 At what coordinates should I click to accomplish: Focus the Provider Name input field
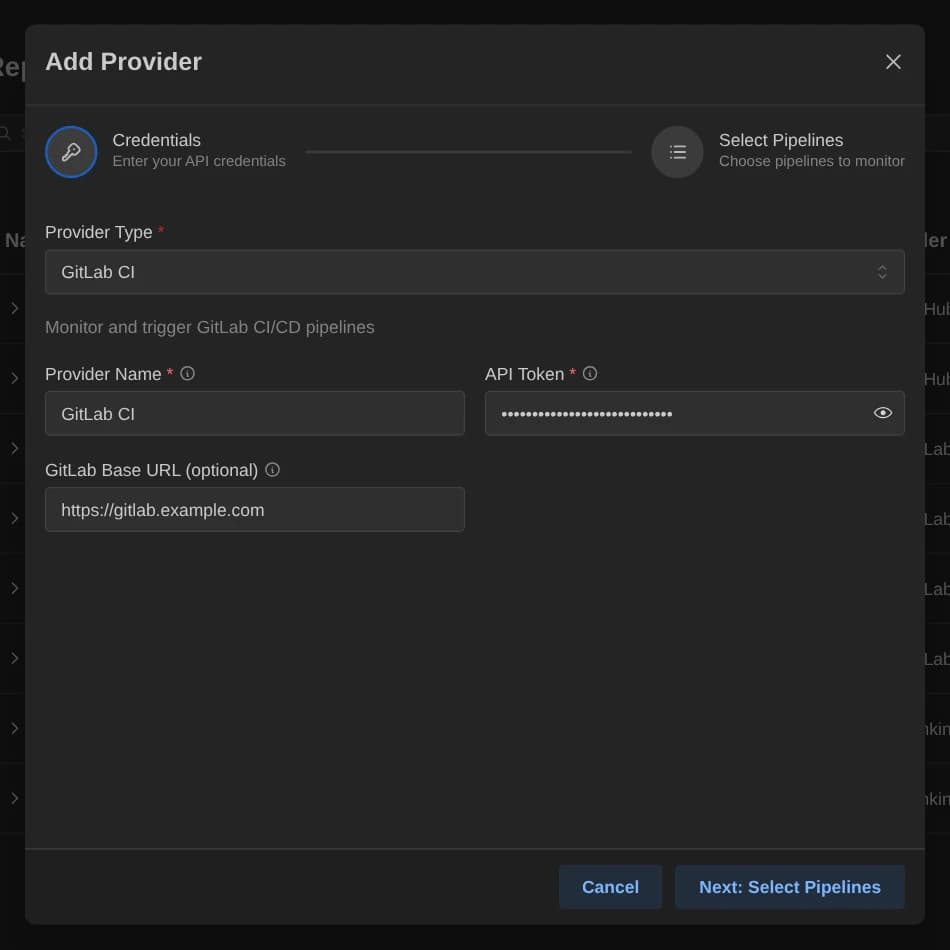254,413
